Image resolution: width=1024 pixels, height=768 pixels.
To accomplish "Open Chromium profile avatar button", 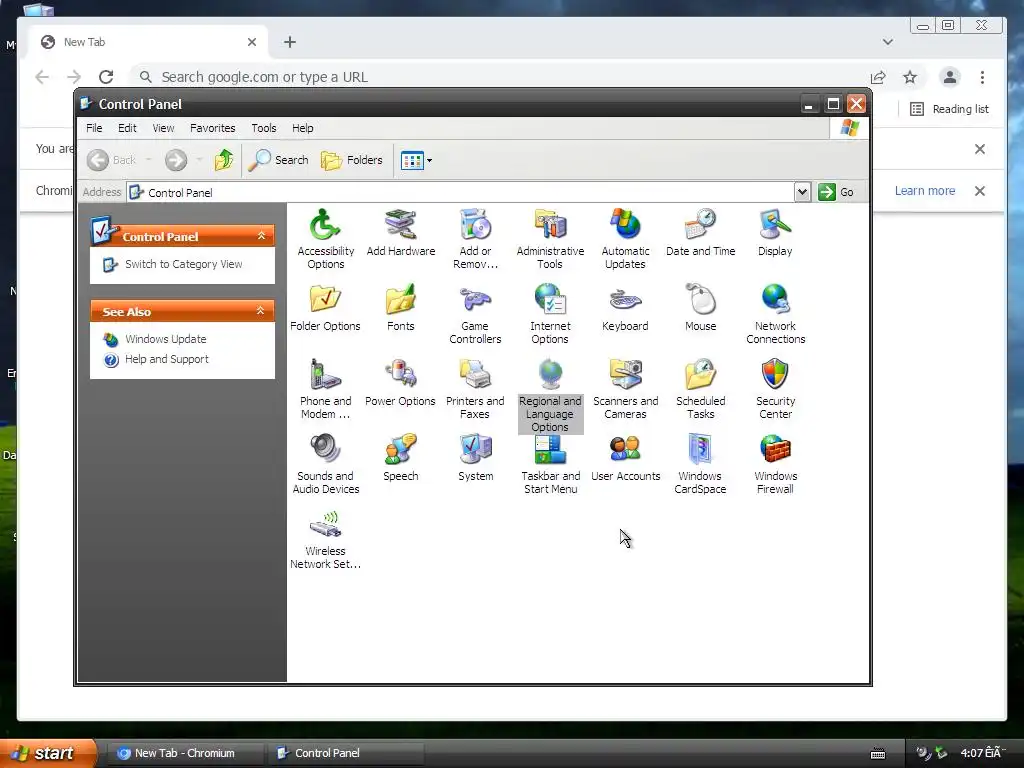I will pyautogui.click(x=950, y=78).
